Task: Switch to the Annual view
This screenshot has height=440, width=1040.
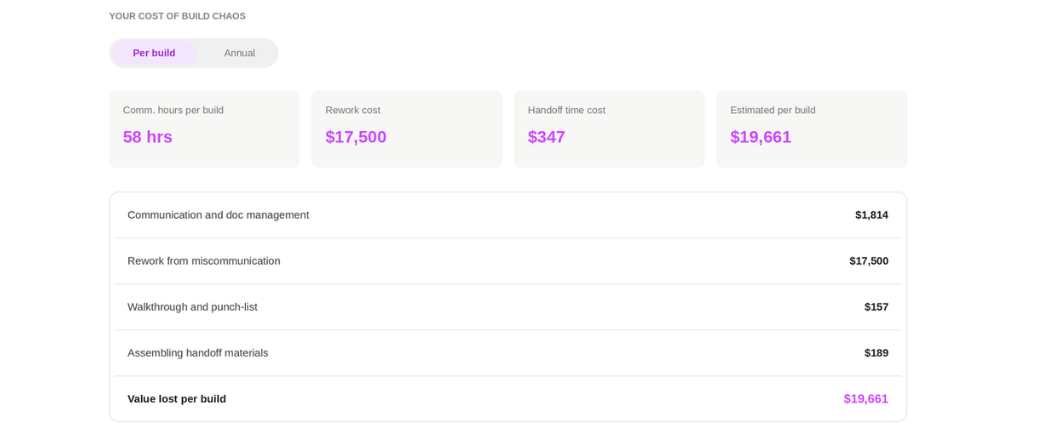Action: click(239, 53)
